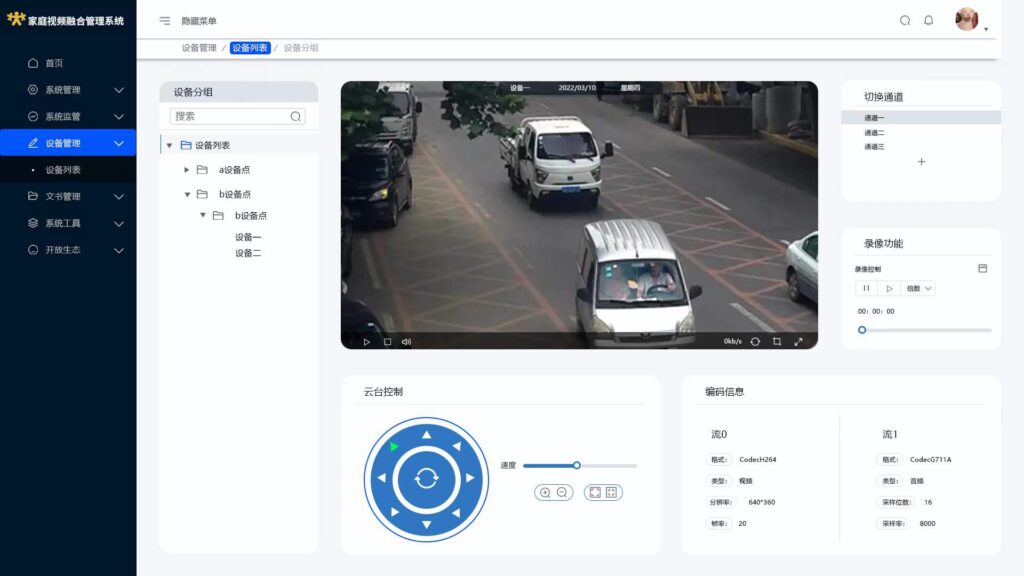This screenshot has height=576, width=1024.
Task: Click the PTZ center rotate icon
Action: coord(426,479)
